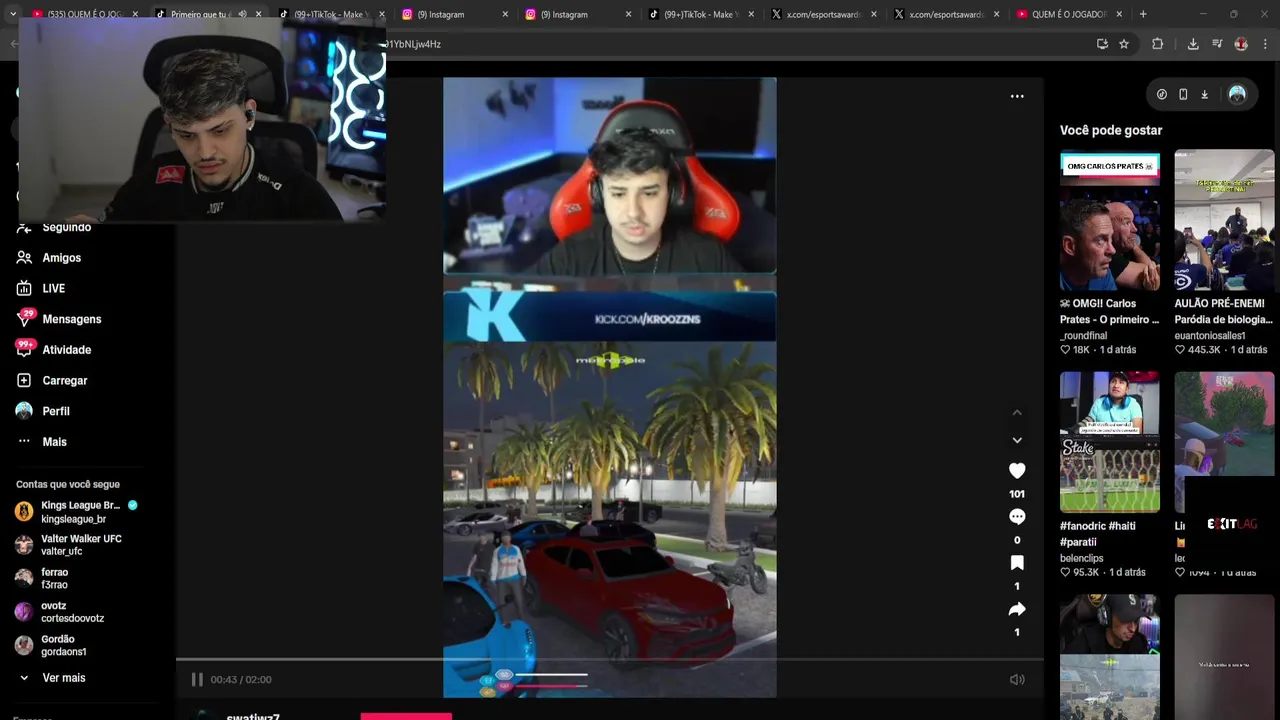The width and height of the screenshot is (1280, 720).
Task: Open the _roundfinal creator name
Action: coord(1083,336)
